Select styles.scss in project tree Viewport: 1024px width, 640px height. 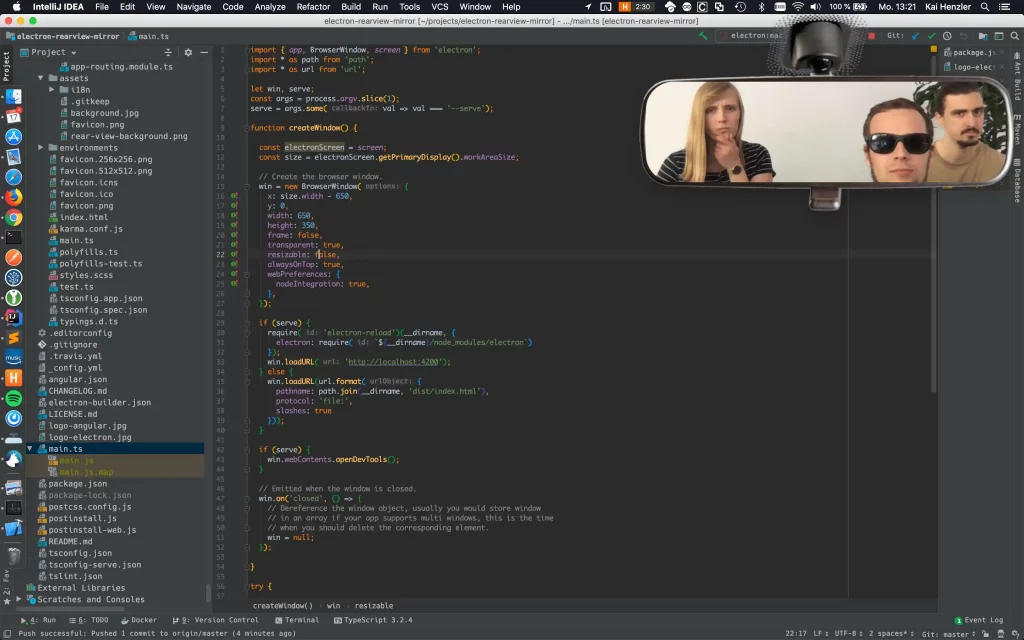tap(86, 276)
